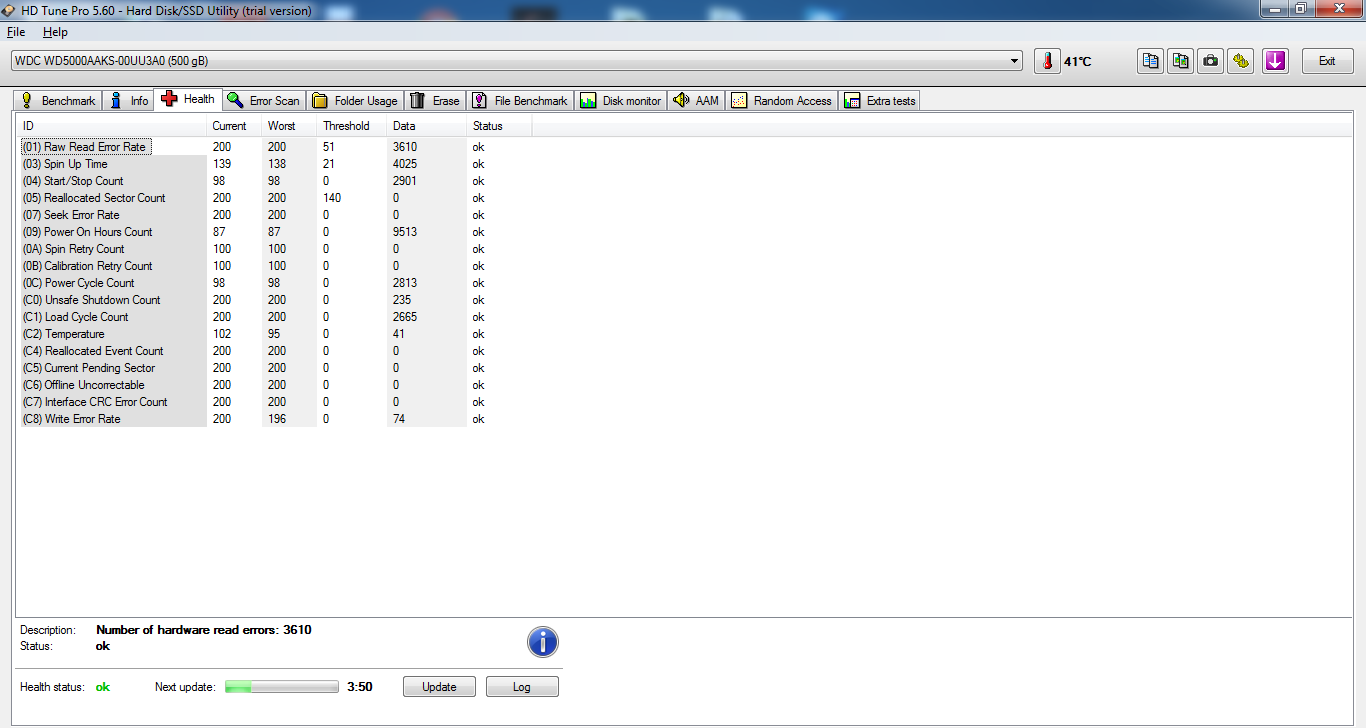Open the Help menu
Viewport: 1366px width, 728px height.
tap(55, 32)
